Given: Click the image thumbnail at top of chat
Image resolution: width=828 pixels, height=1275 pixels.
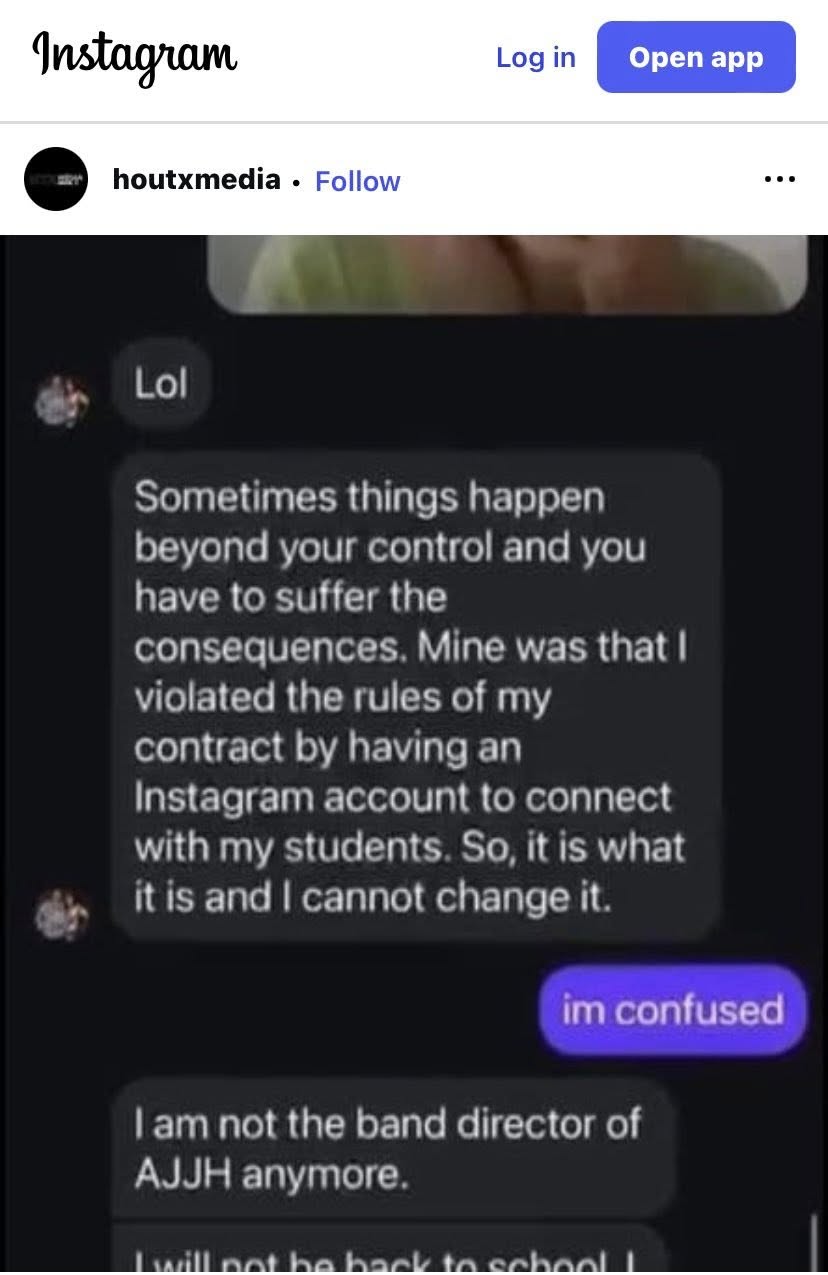Looking at the screenshot, I should point(507,273).
